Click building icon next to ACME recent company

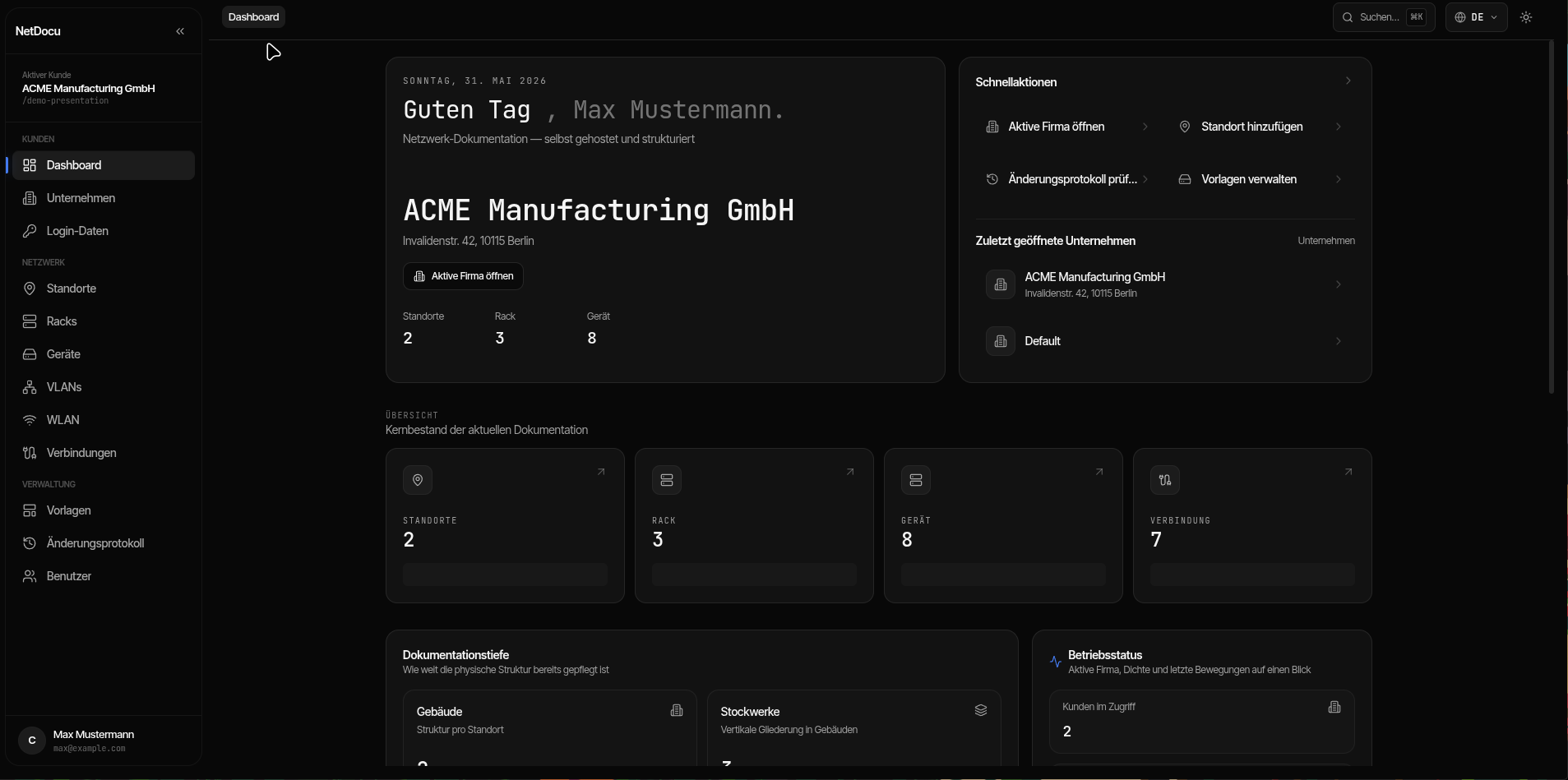point(1001,284)
